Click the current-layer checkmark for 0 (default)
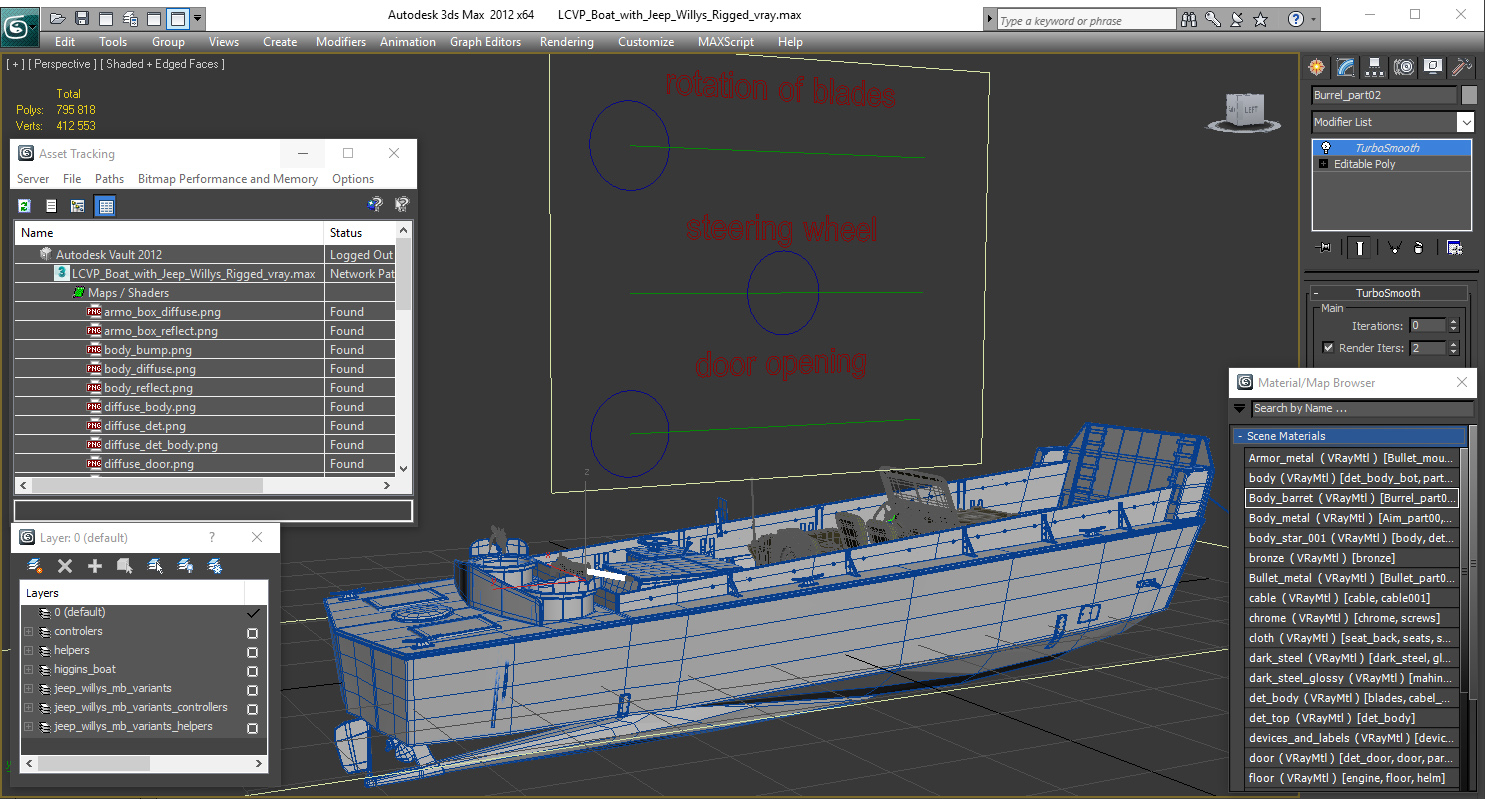The image size is (1485, 799). point(253,613)
